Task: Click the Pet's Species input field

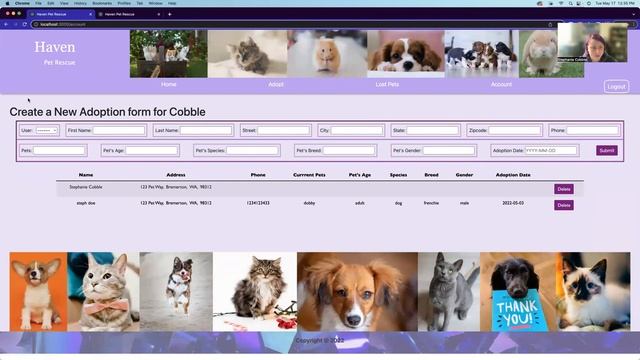Action: [252, 150]
